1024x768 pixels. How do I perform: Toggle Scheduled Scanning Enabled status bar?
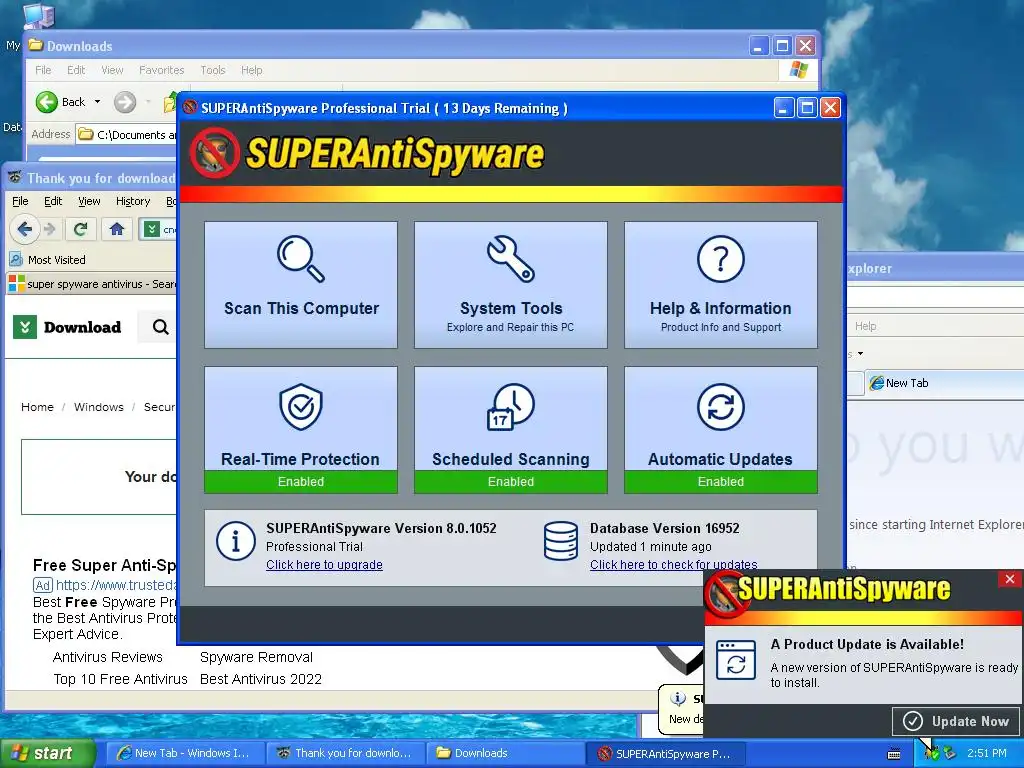pyautogui.click(x=511, y=481)
